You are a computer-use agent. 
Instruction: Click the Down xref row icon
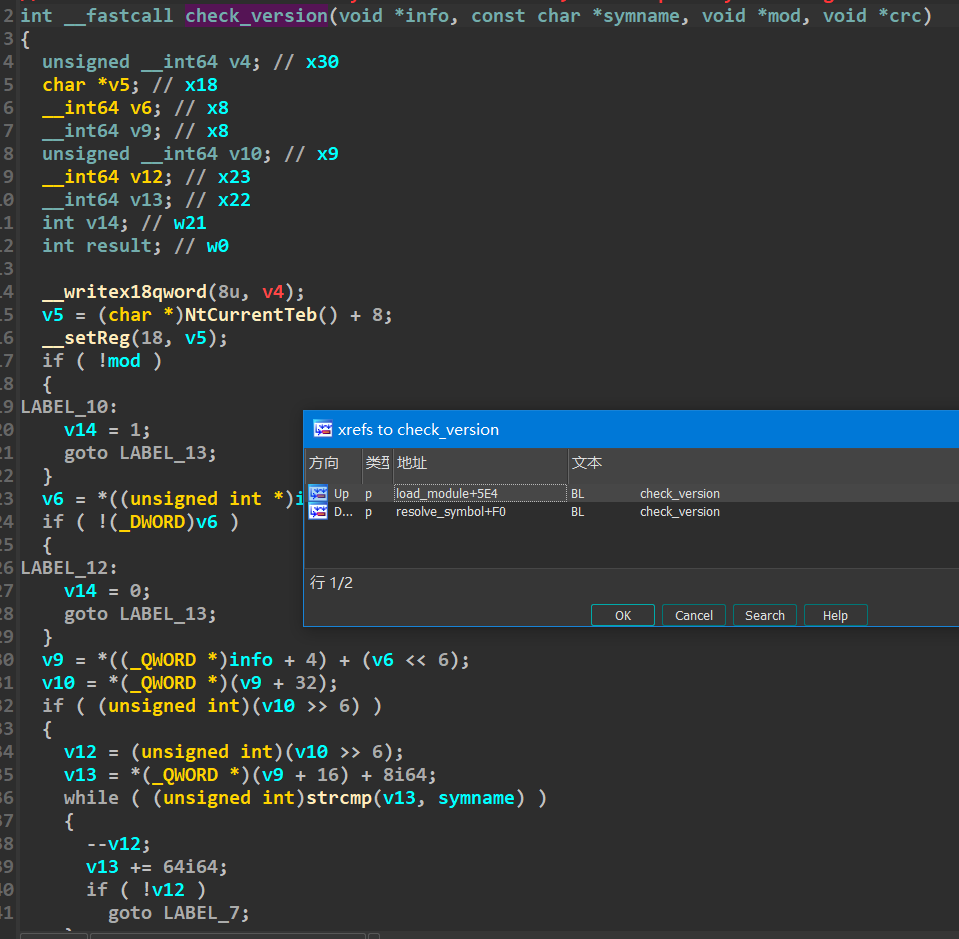[x=318, y=511]
